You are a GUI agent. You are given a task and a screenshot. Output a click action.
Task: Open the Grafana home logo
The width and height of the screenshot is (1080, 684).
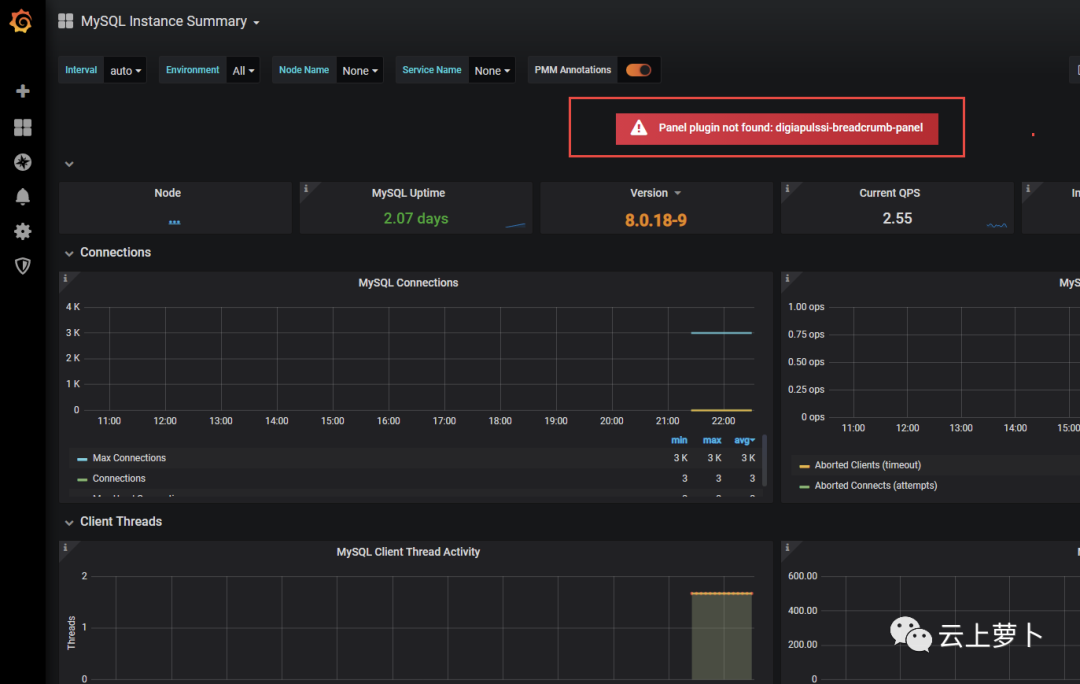point(21,21)
